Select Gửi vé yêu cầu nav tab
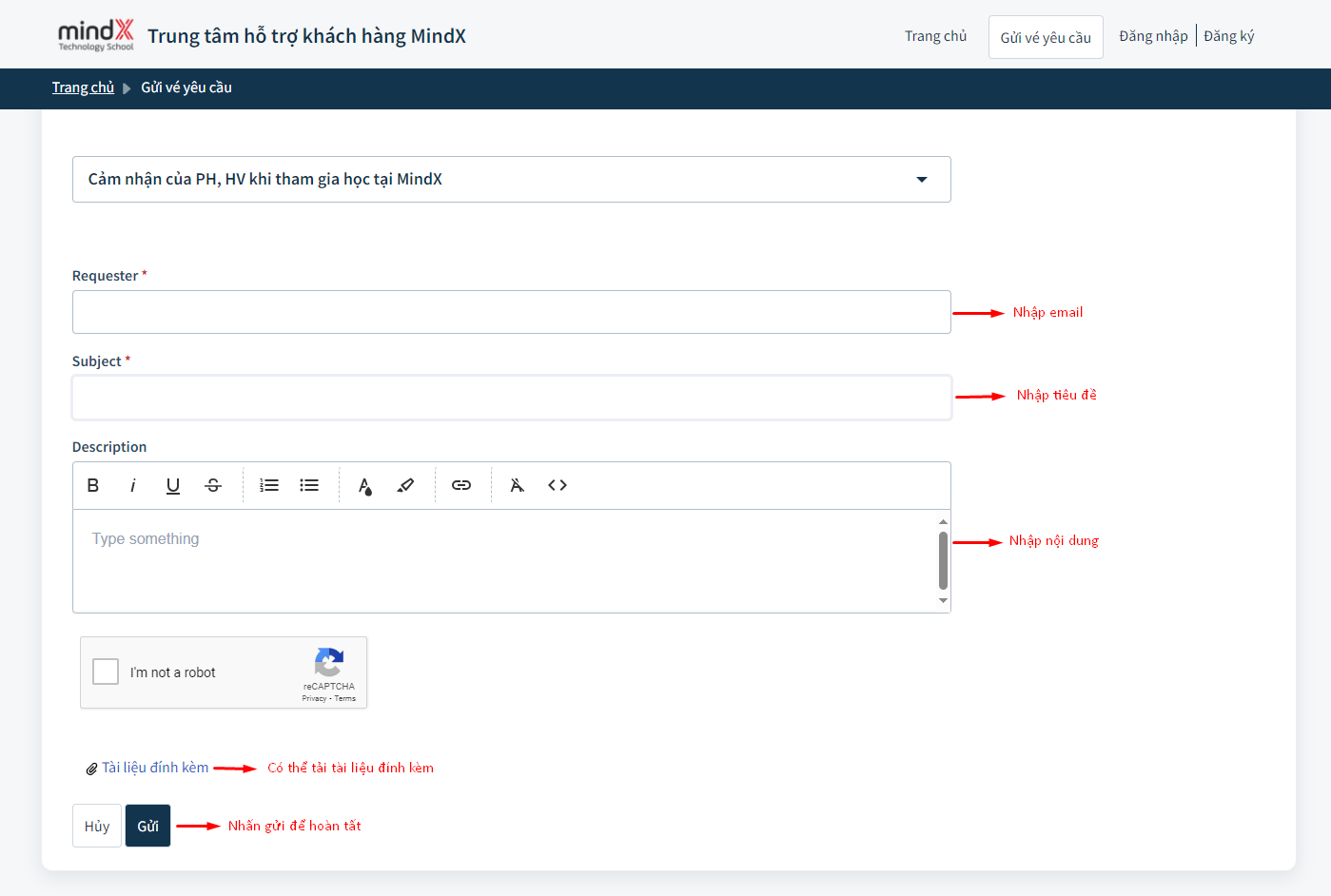 coord(1046,37)
